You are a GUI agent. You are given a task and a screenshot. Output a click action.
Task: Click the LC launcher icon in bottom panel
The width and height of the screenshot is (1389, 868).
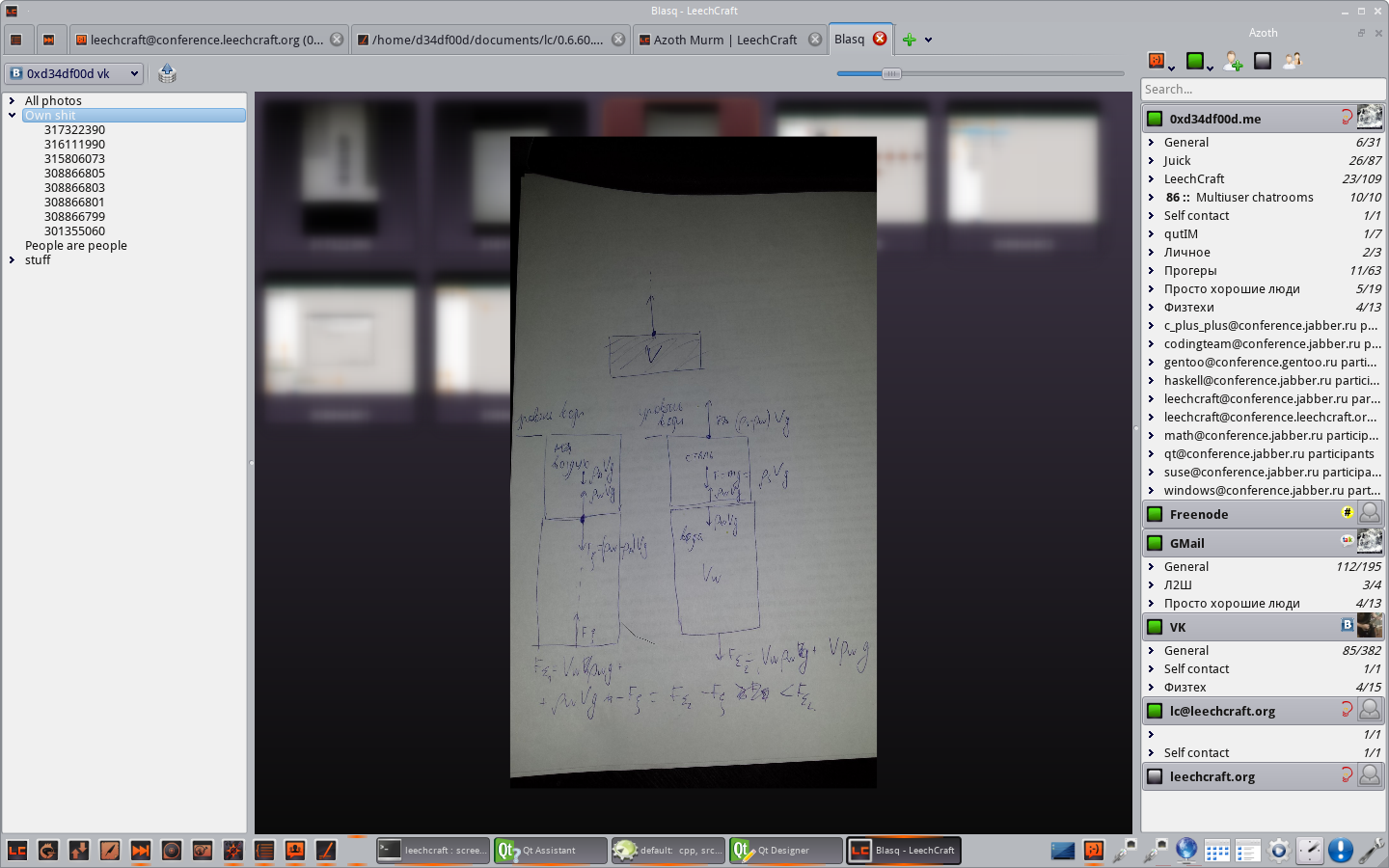[17, 850]
